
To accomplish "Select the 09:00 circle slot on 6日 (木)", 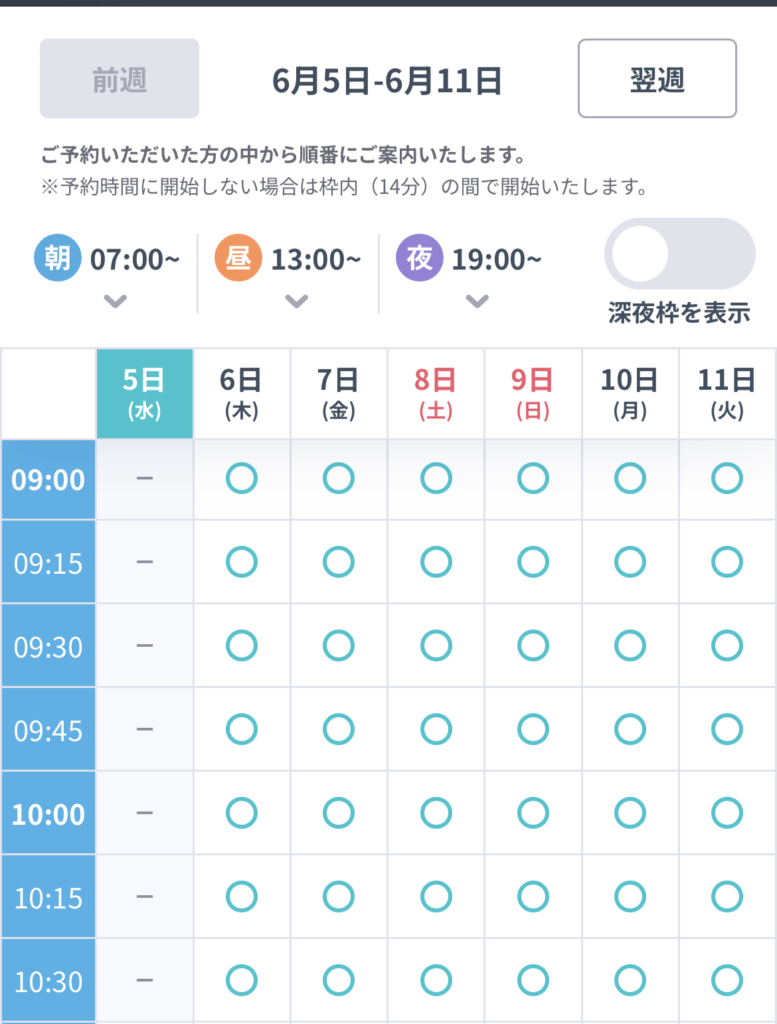I will tap(241, 479).
